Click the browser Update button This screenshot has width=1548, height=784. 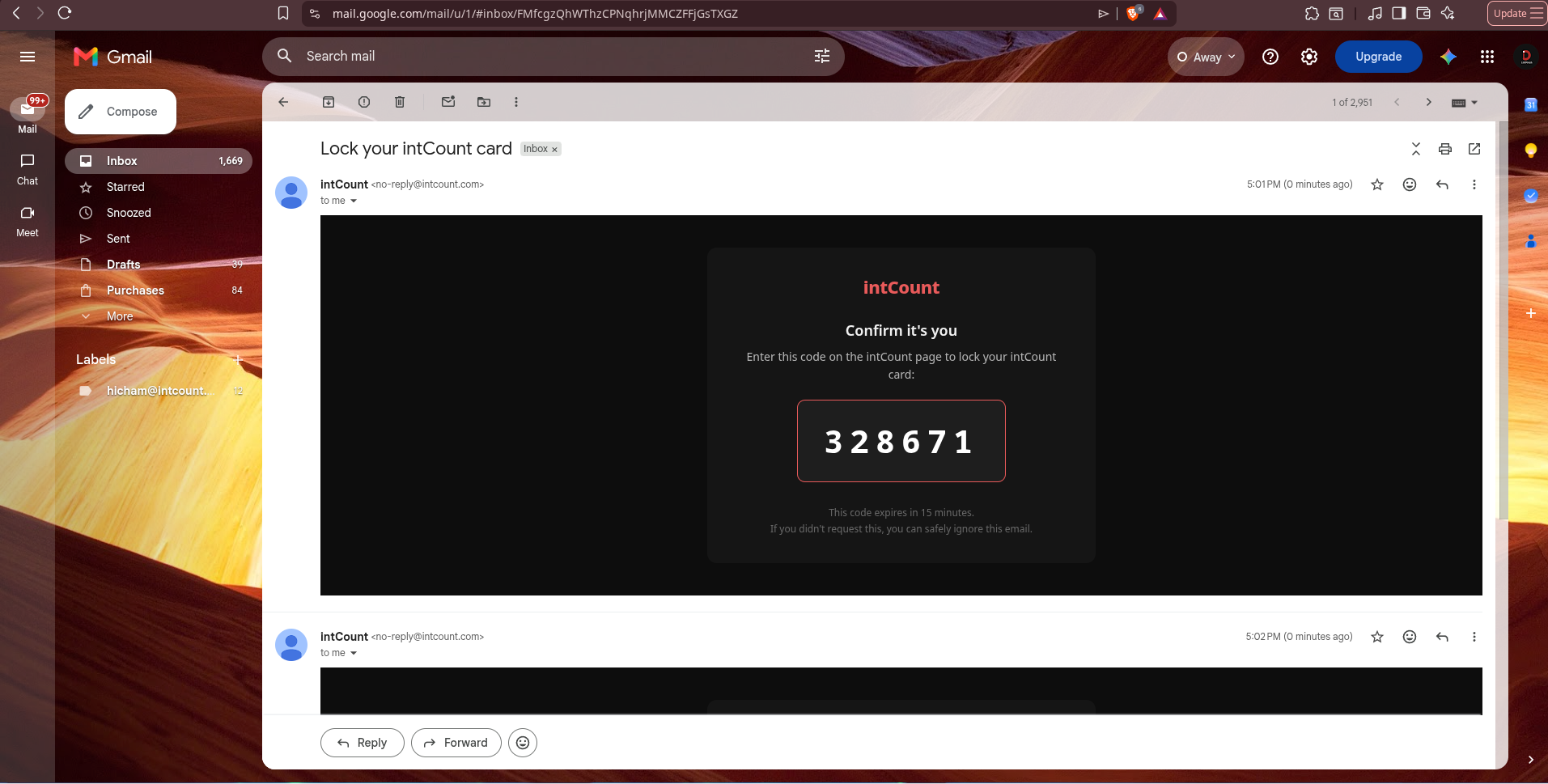pos(1517,13)
